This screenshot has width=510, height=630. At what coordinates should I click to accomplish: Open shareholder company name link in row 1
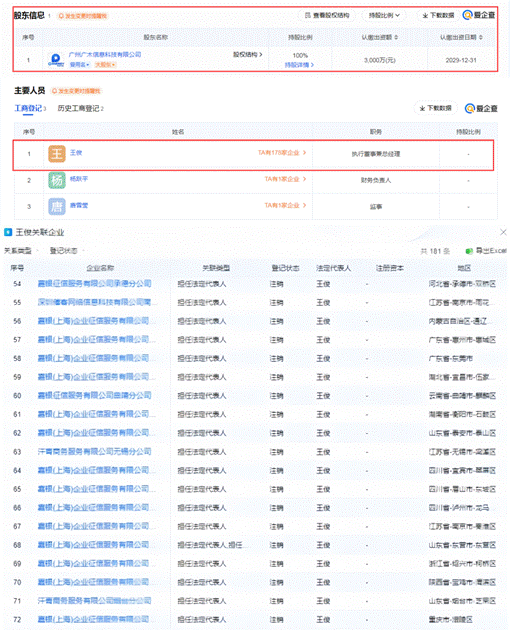click(105, 55)
